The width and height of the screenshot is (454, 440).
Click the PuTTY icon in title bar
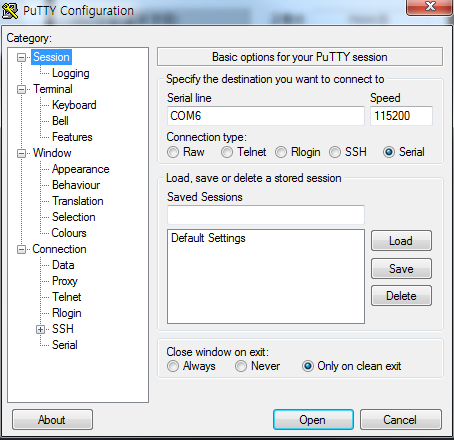coord(10,11)
